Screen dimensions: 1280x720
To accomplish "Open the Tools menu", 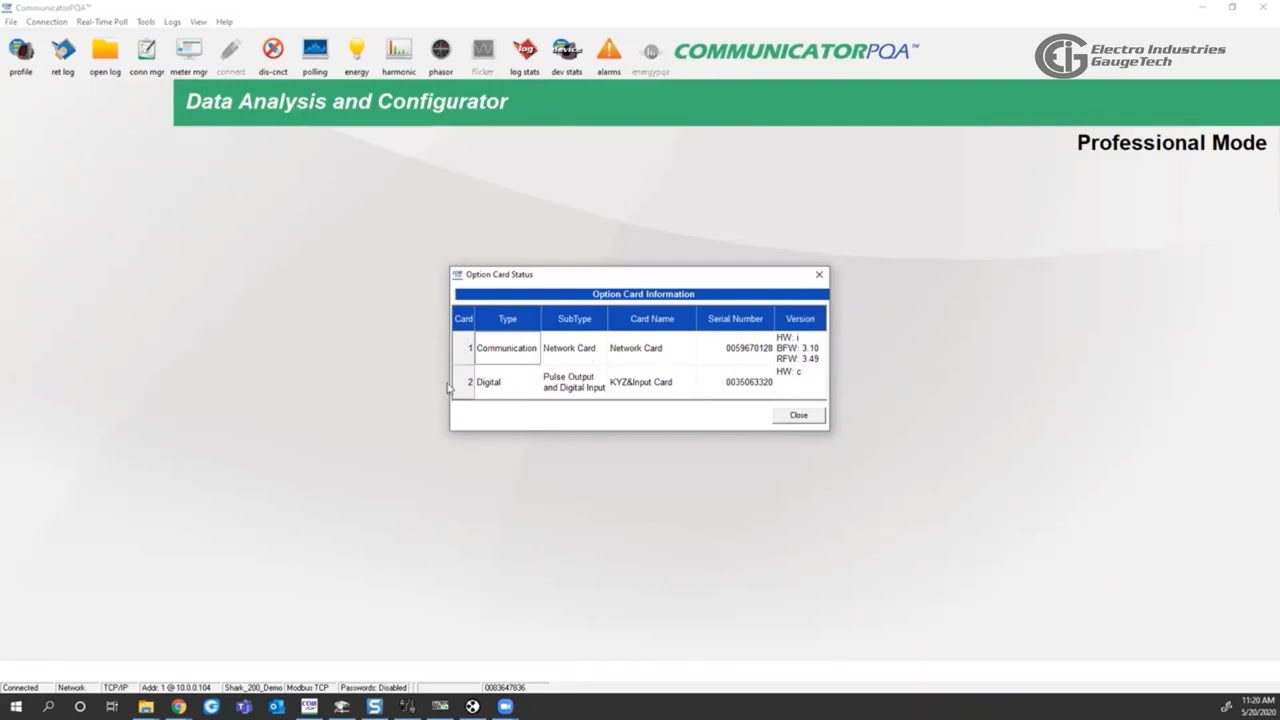I will (146, 22).
